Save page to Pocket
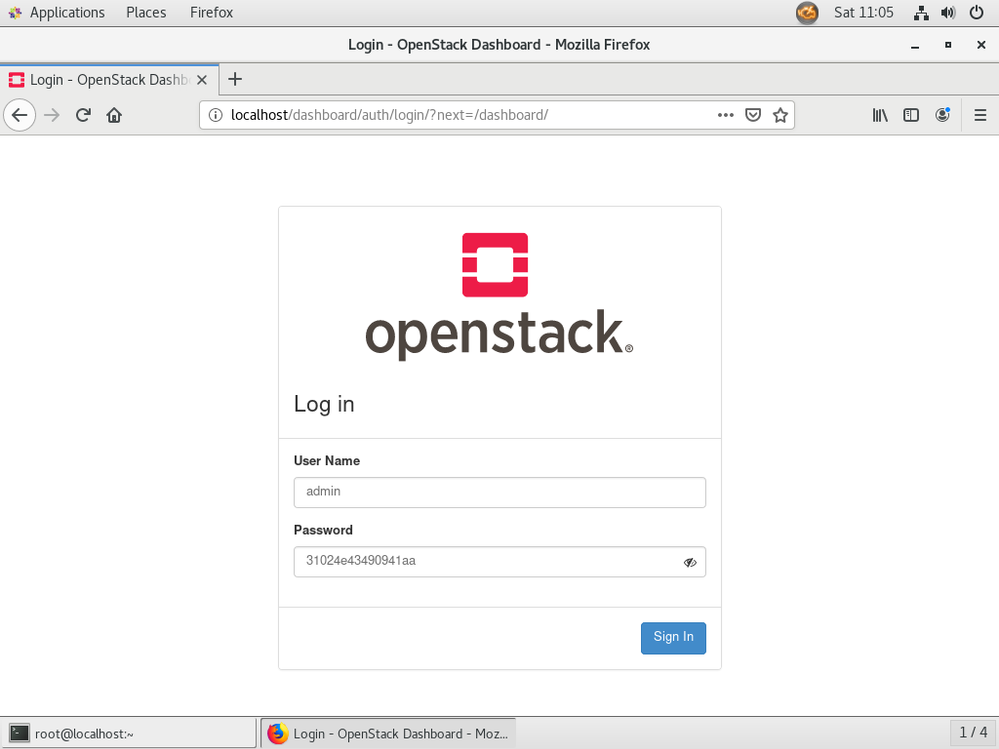Viewport: 999px width, 749px height. [754, 115]
